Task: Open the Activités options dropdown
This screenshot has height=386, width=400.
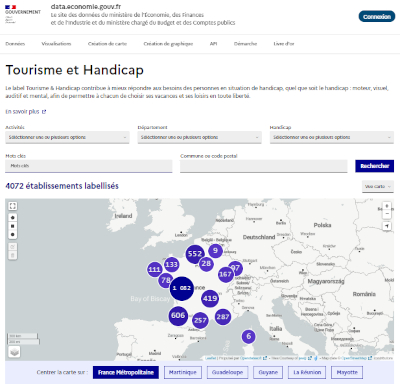Action: coord(67,137)
